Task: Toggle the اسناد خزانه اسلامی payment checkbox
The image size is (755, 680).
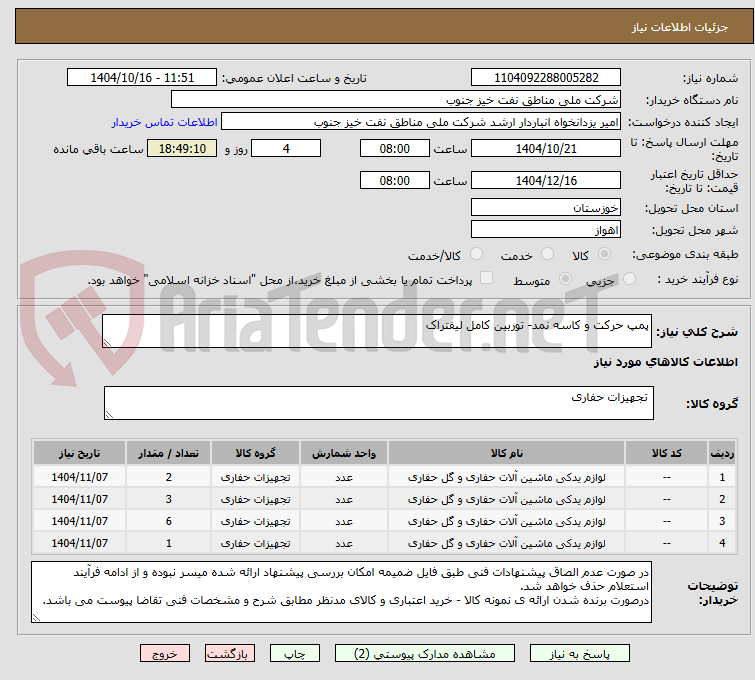Action: point(487,277)
